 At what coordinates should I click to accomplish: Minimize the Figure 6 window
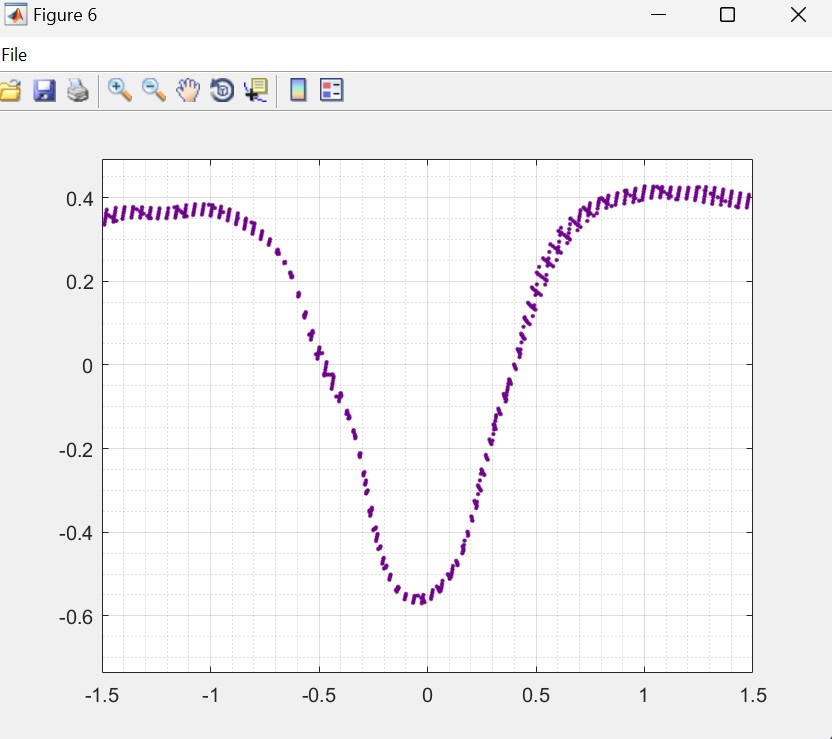point(658,15)
